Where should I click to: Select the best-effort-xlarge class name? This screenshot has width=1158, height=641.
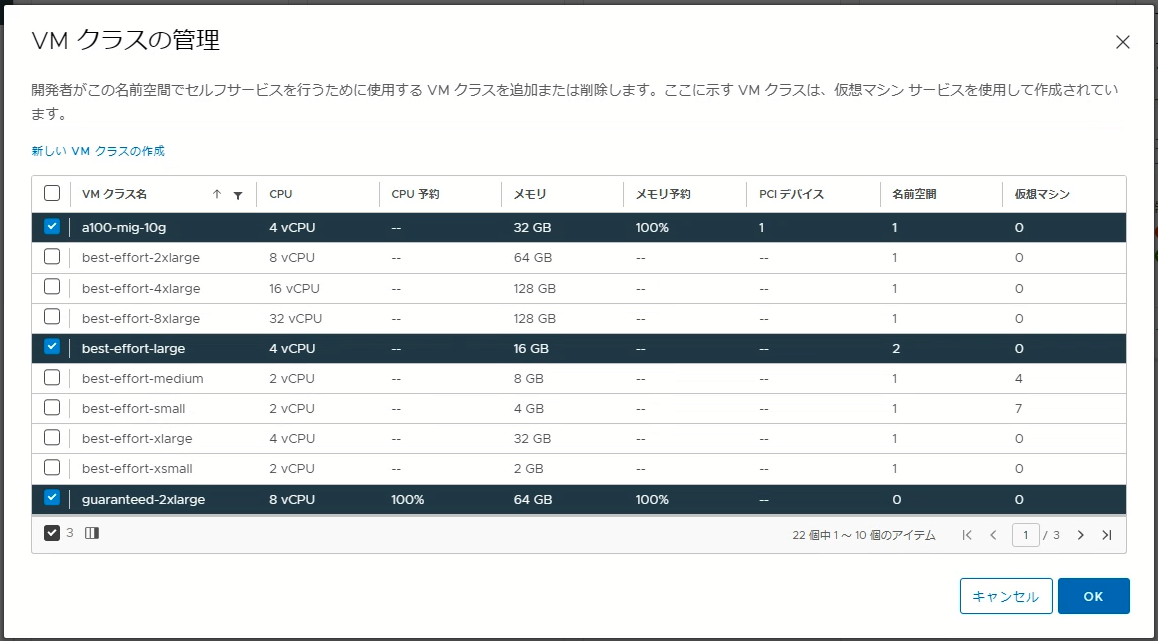coord(137,439)
